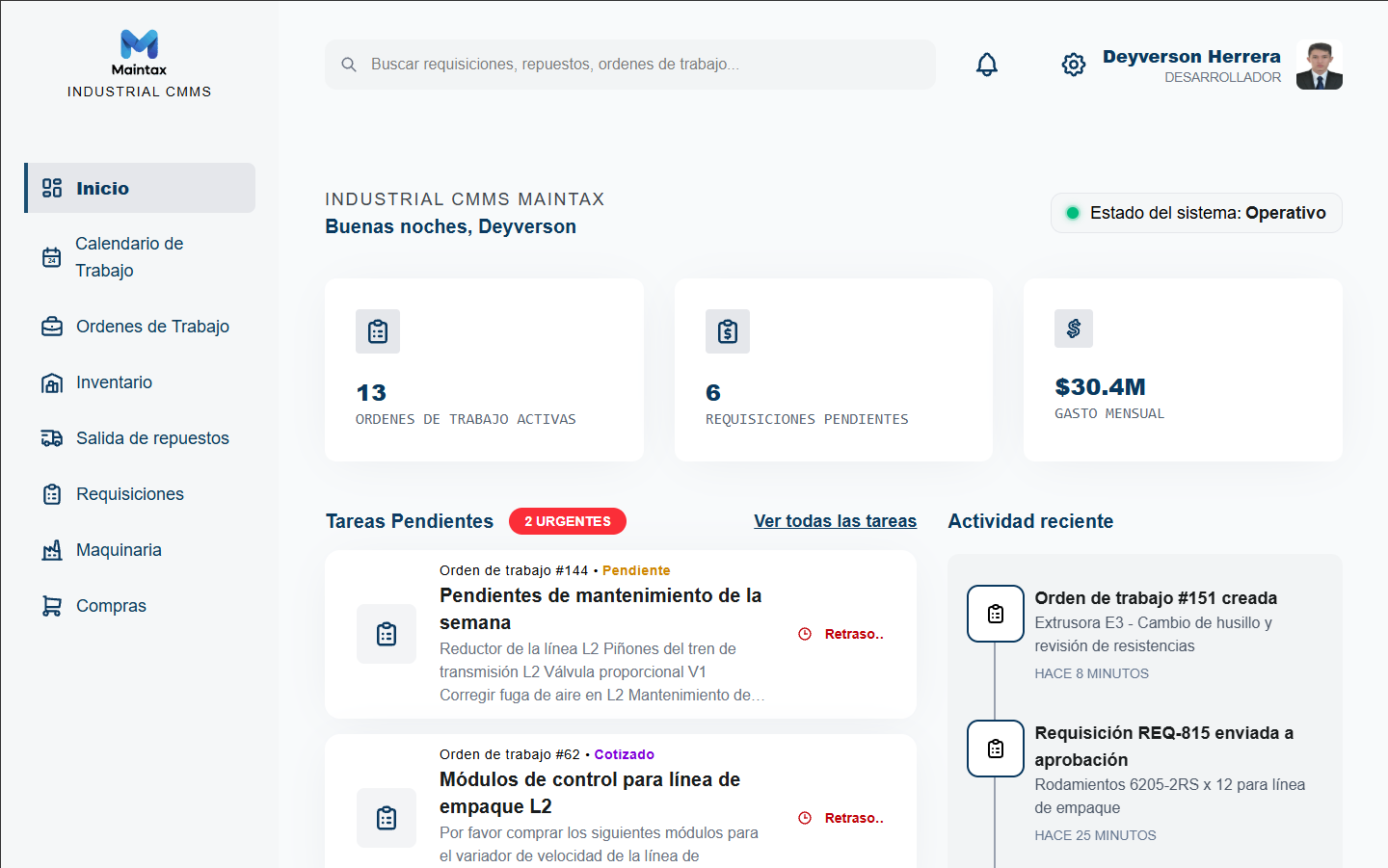Click Orden de trabajo #151 creada activity title
1388x868 pixels.
[x=1156, y=598]
